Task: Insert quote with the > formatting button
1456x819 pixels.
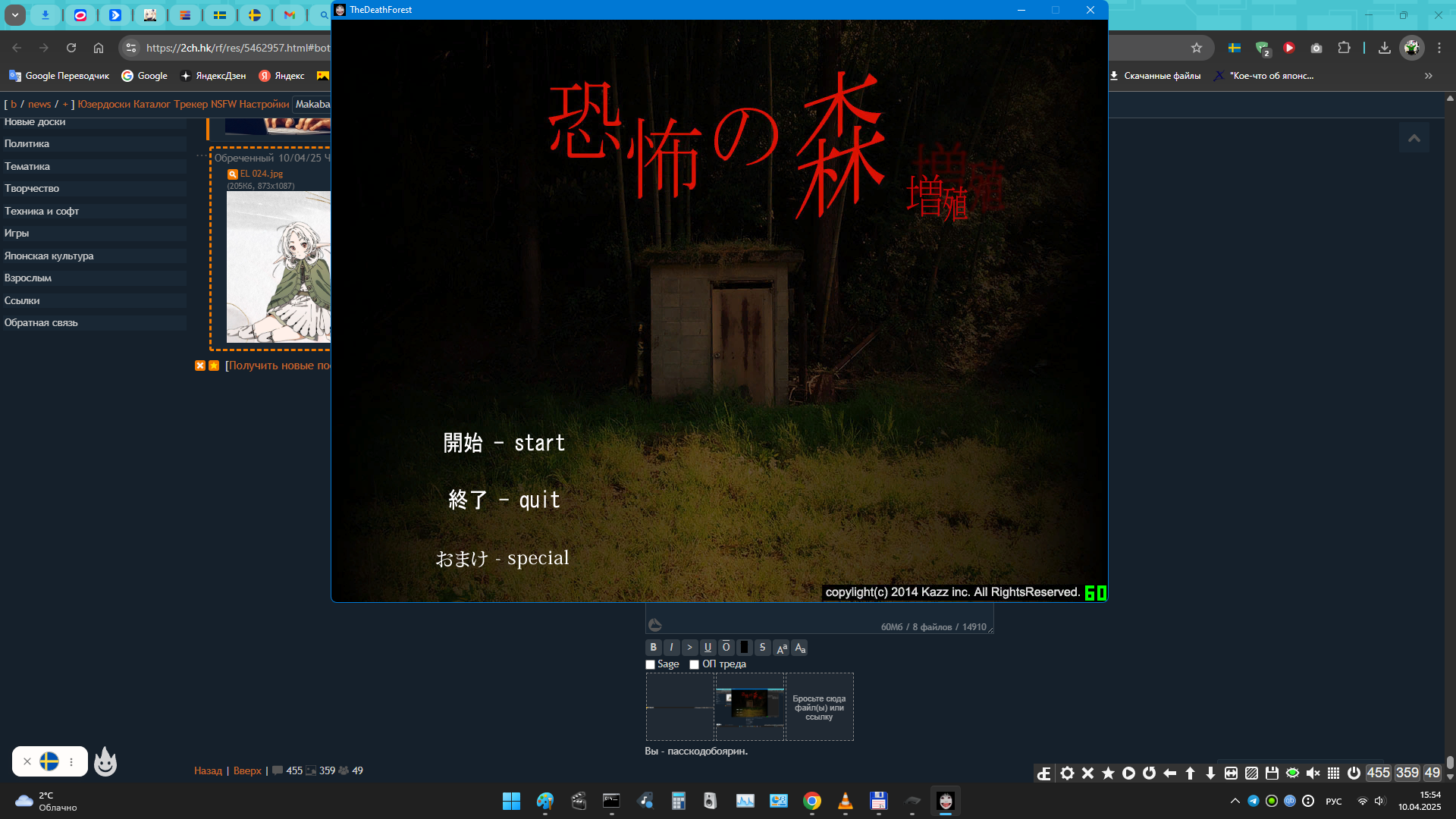Action: click(689, 647)
